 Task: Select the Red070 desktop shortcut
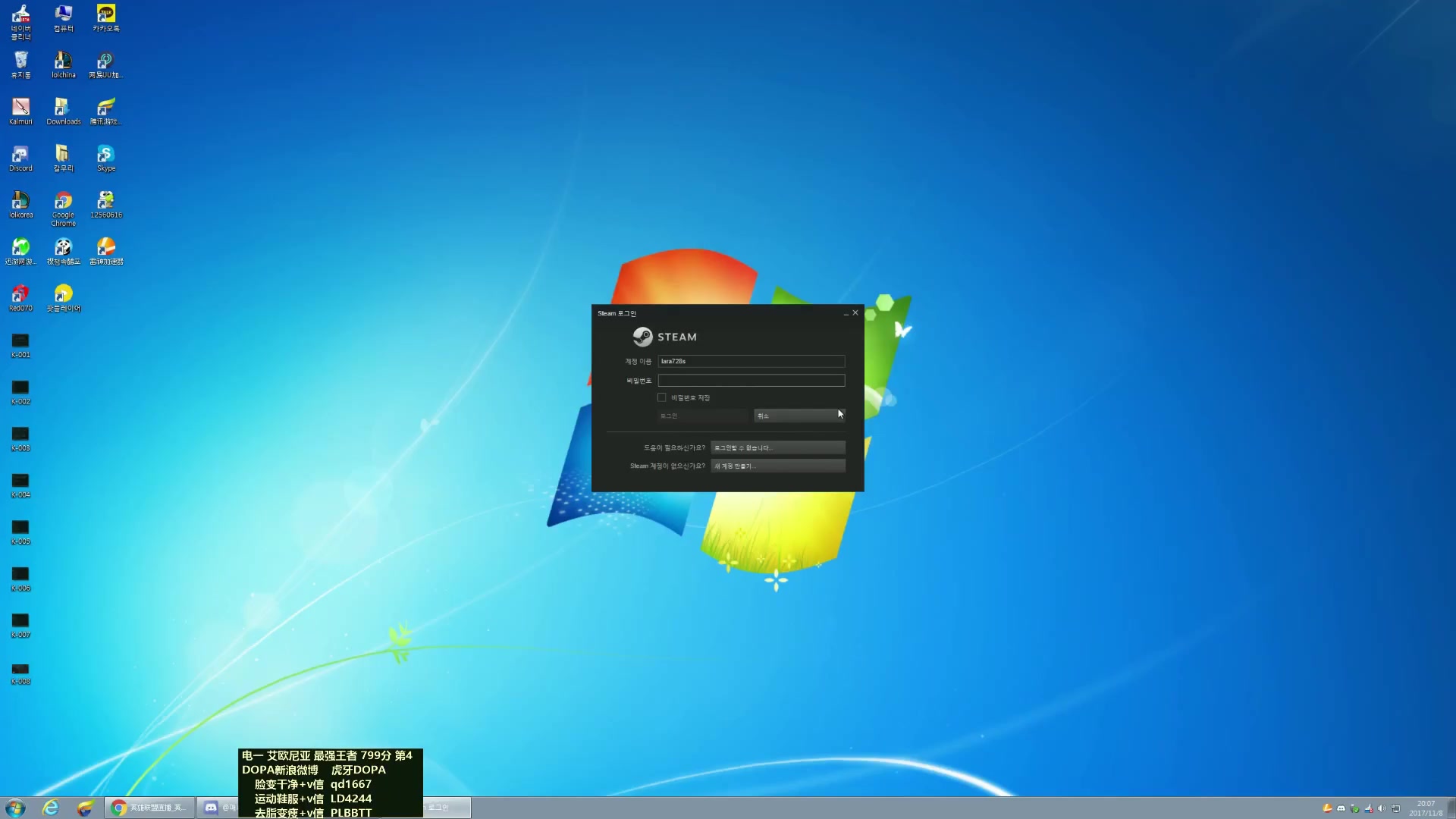[x=20, y=298]
